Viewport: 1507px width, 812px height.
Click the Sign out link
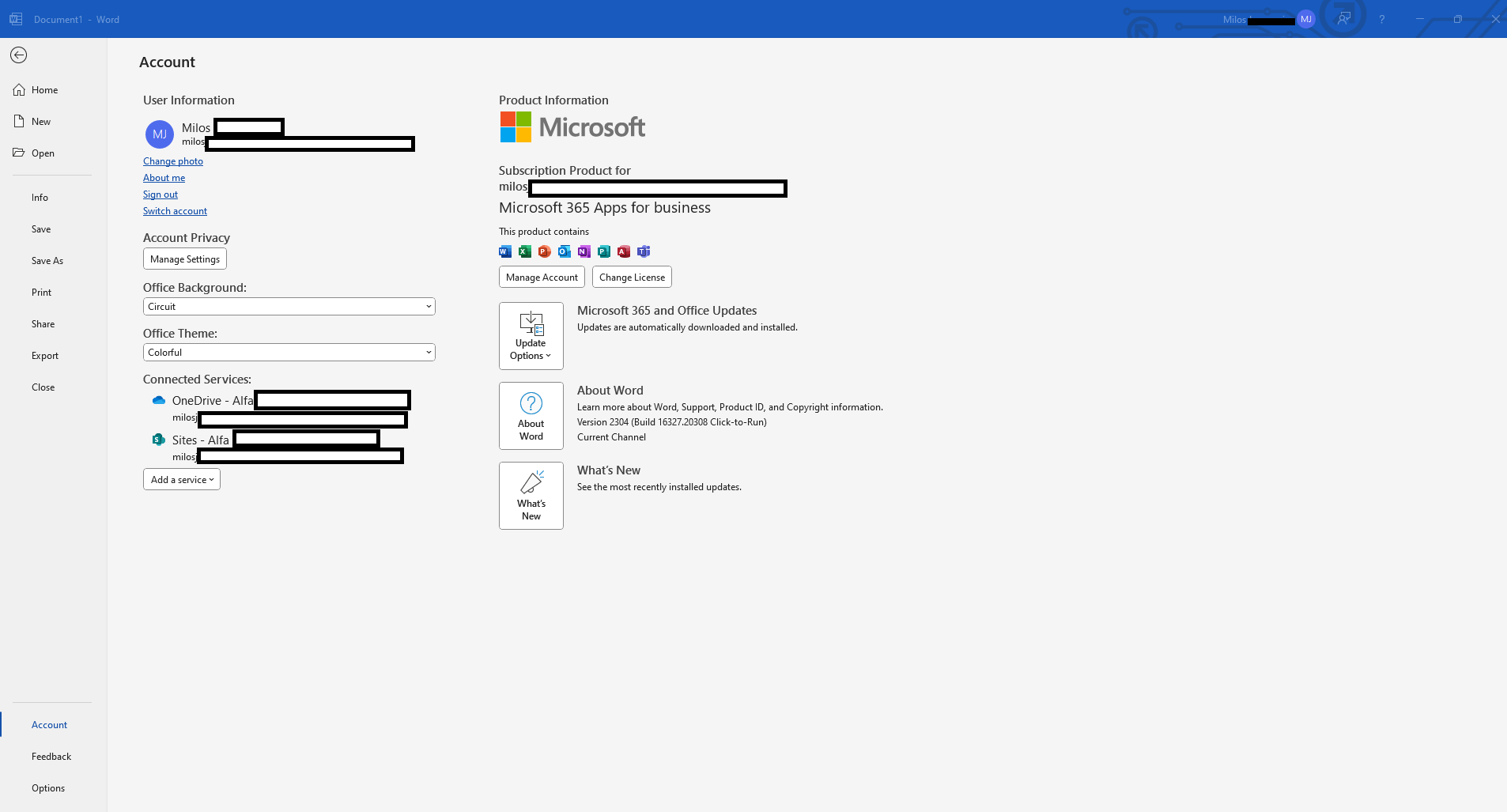161,195
